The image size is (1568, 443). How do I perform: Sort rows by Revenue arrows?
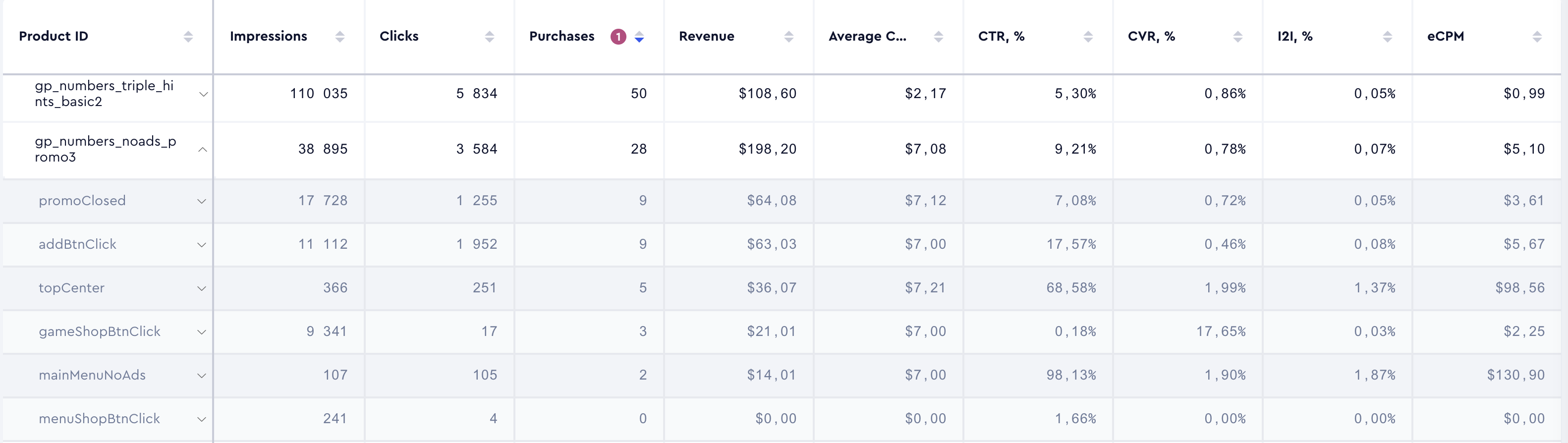tap(789, 37)
